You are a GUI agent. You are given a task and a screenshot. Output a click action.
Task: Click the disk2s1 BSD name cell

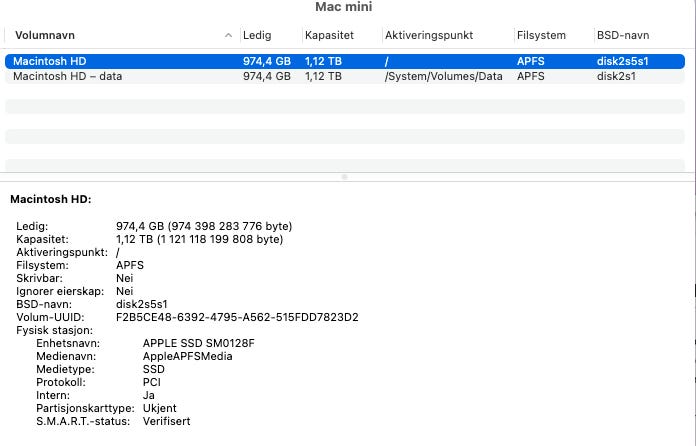(x=616, y=76)
